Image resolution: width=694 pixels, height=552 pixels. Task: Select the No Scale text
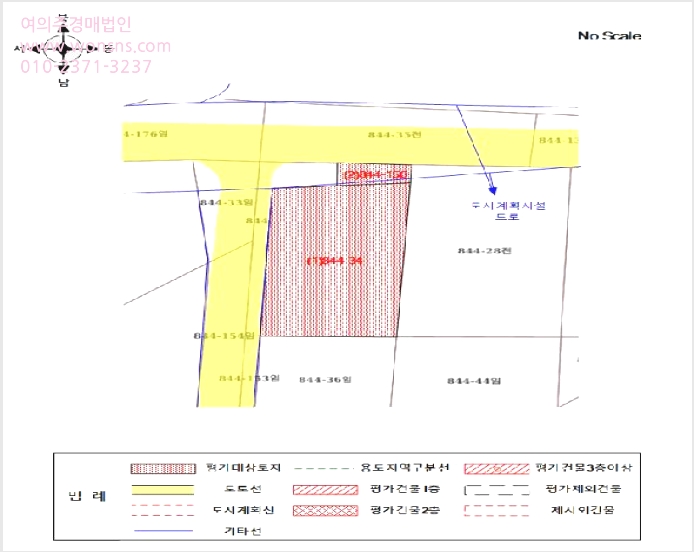tap(609, 36)
